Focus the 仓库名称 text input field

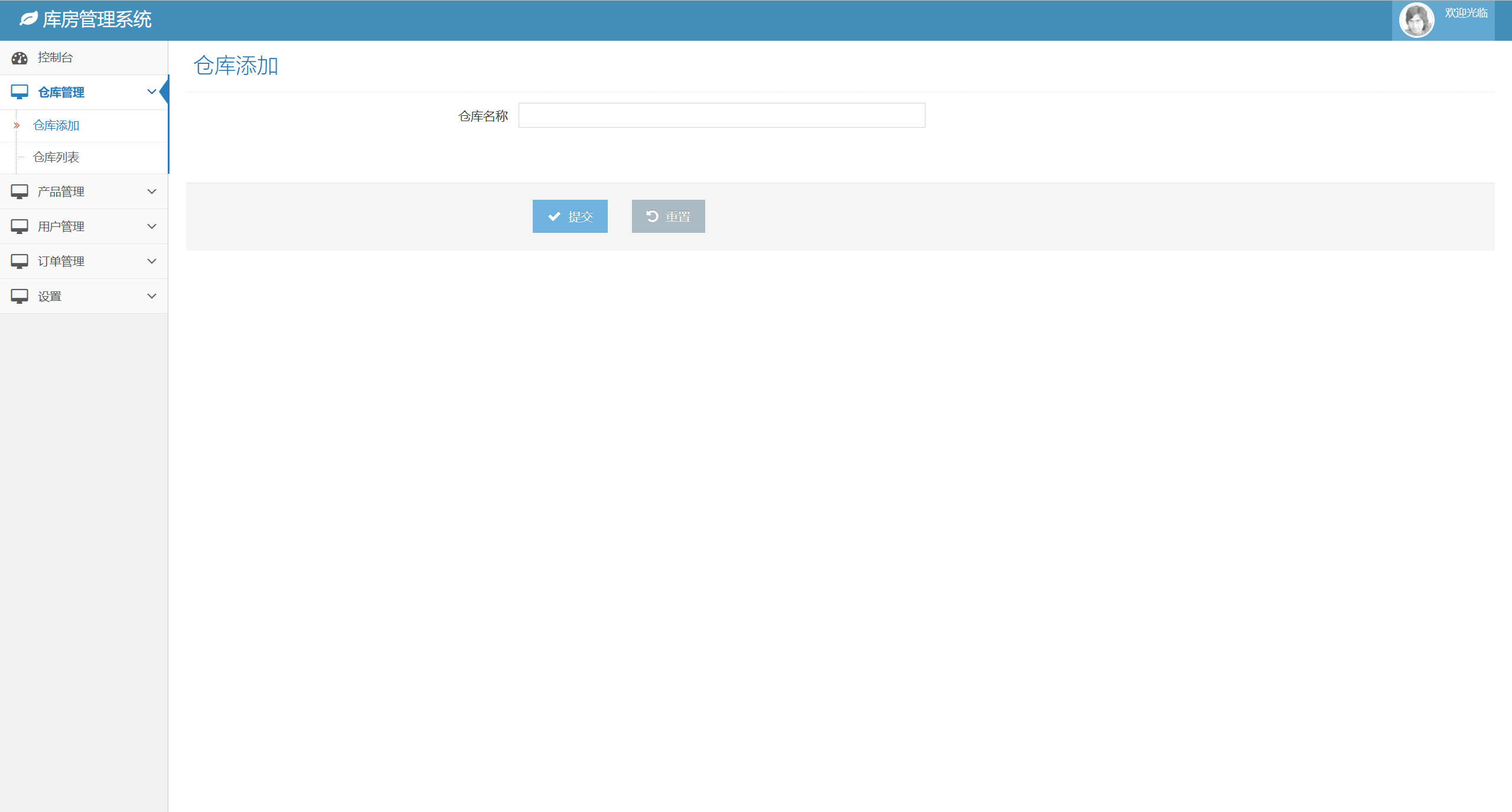721,115
